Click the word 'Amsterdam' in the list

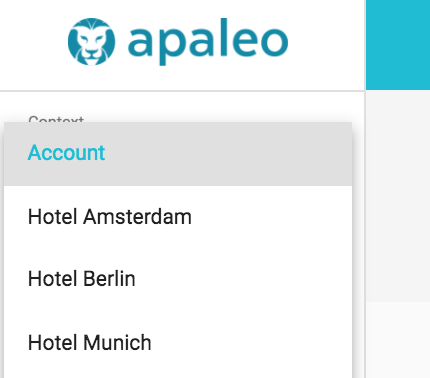click(137, 217)
